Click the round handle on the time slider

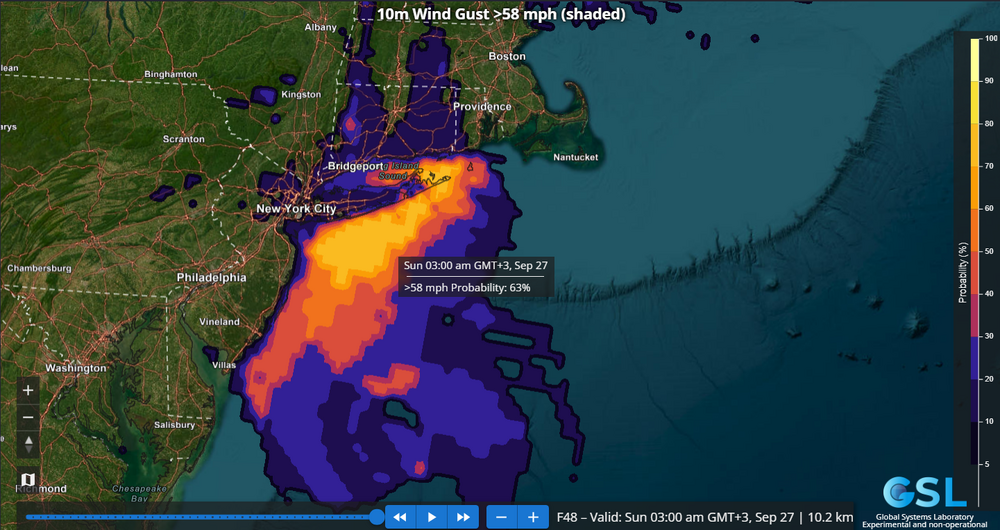pos(377,517)
